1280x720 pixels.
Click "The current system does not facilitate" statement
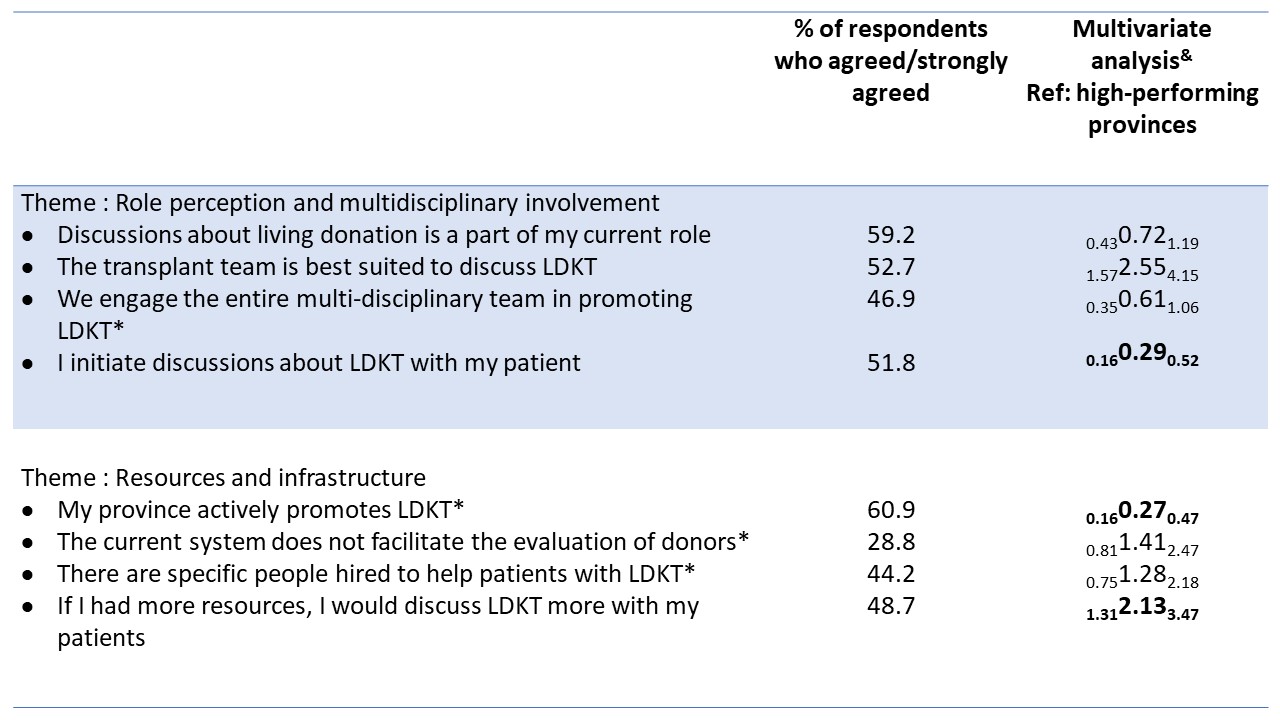coord(403,542)
